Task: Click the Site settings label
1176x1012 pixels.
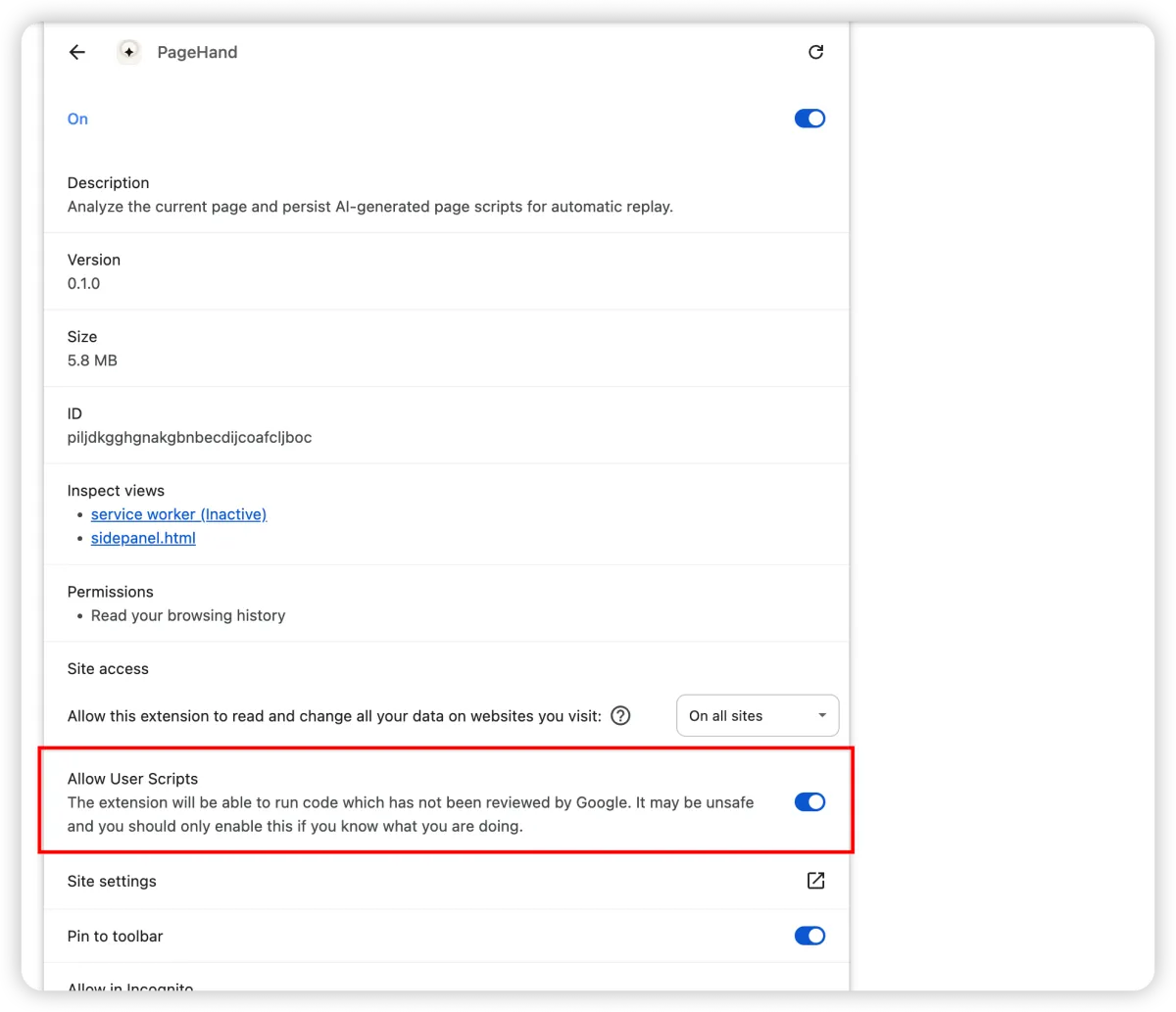Action: 112,881
